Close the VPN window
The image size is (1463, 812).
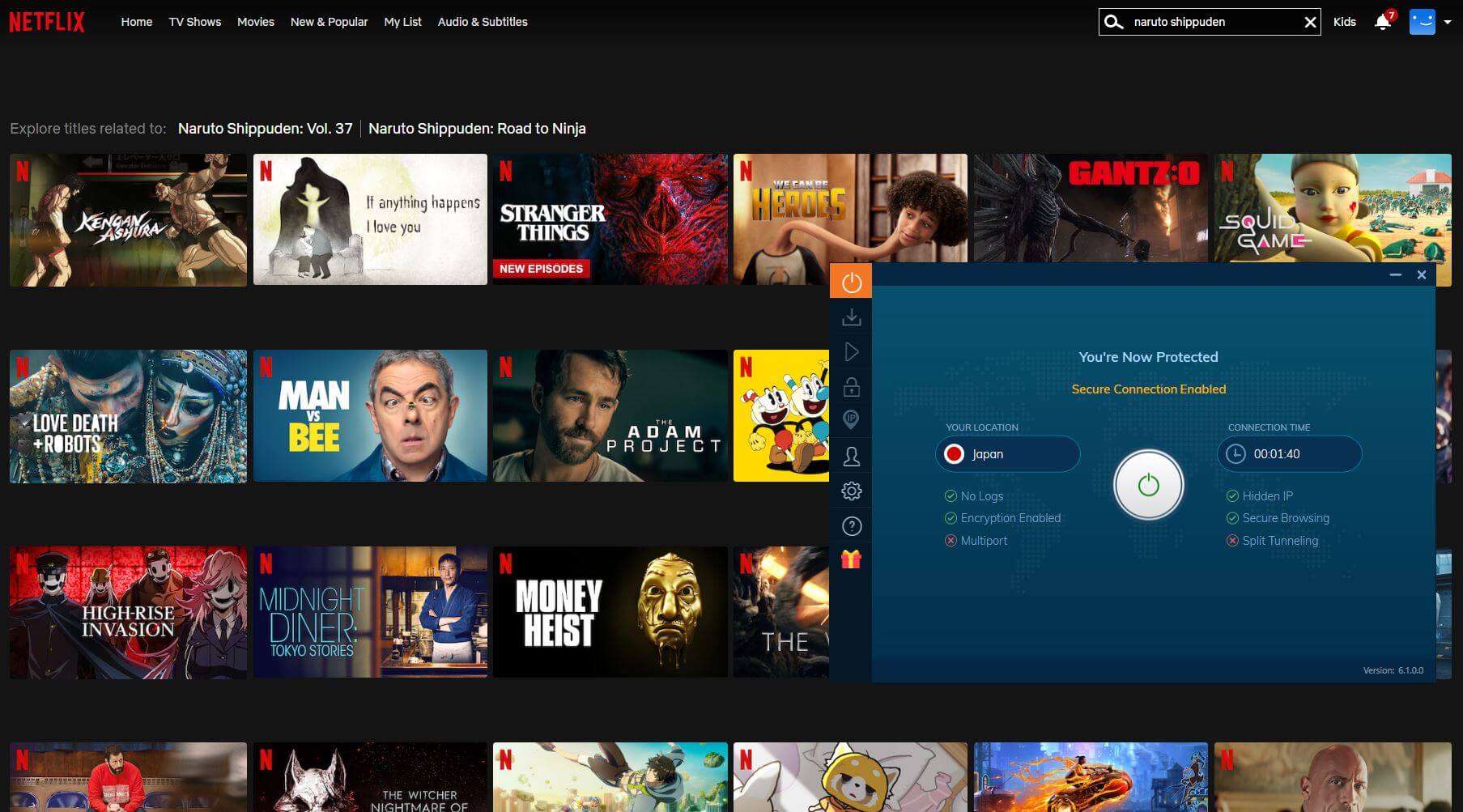point(1421,275)
